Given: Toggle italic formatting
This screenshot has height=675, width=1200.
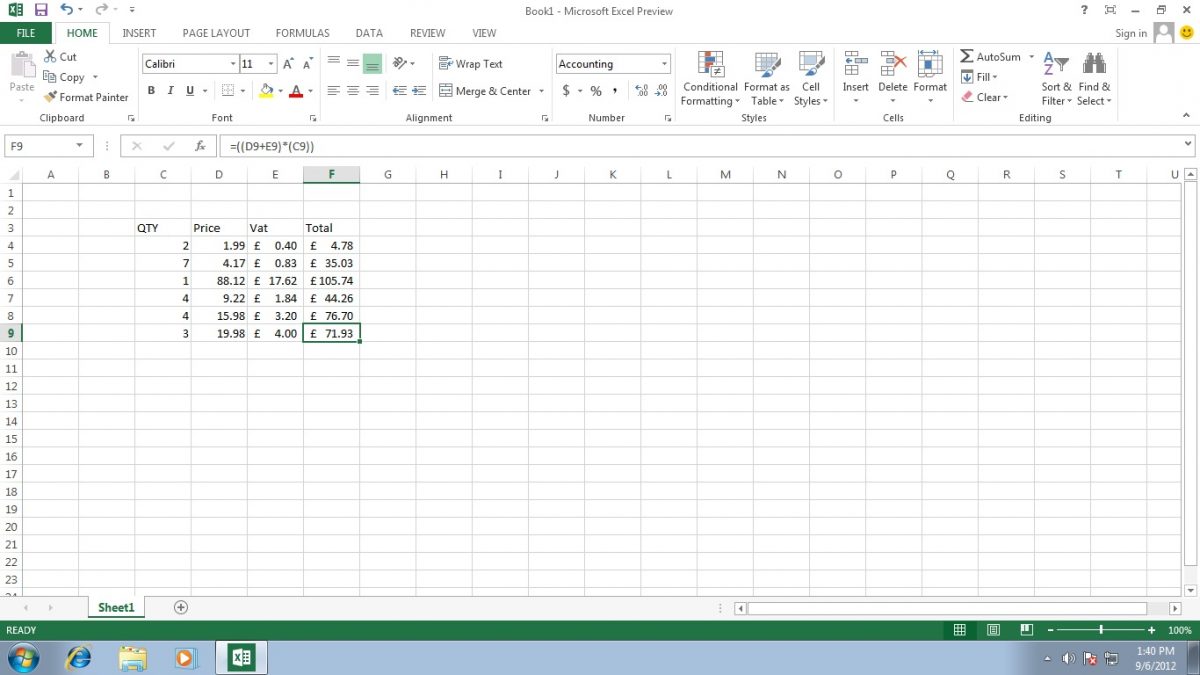Looking at the screenshot, I should coord(170,90).
